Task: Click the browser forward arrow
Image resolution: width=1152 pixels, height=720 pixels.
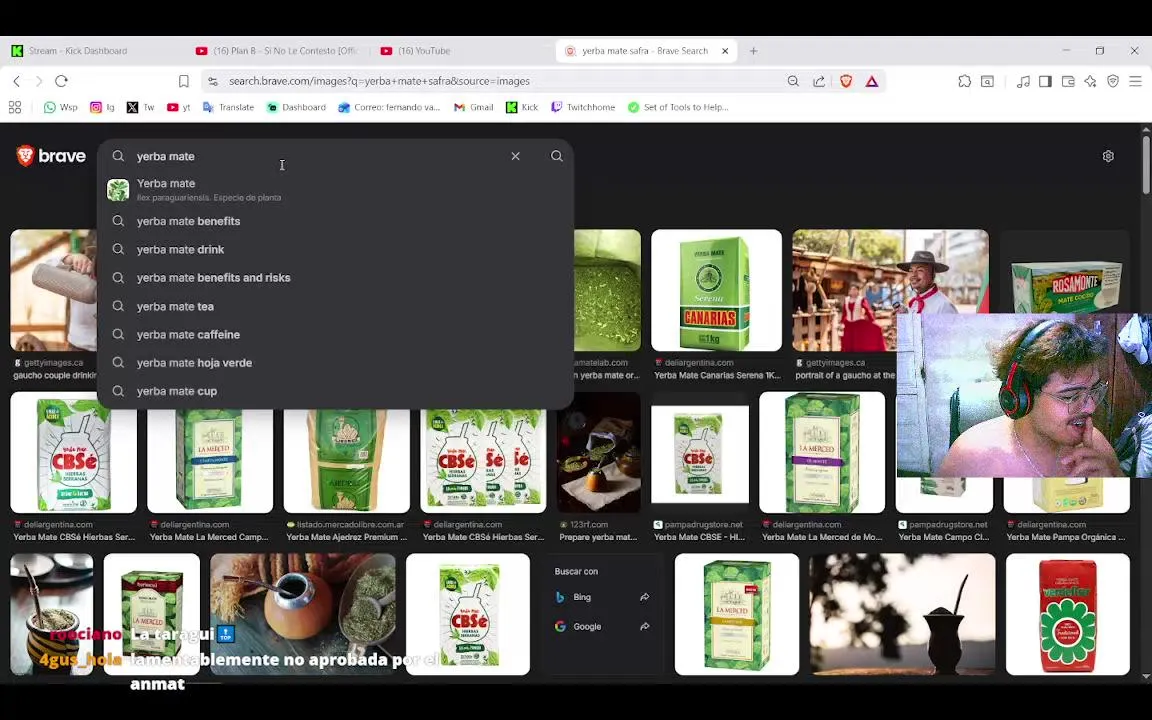Action: 39,81
